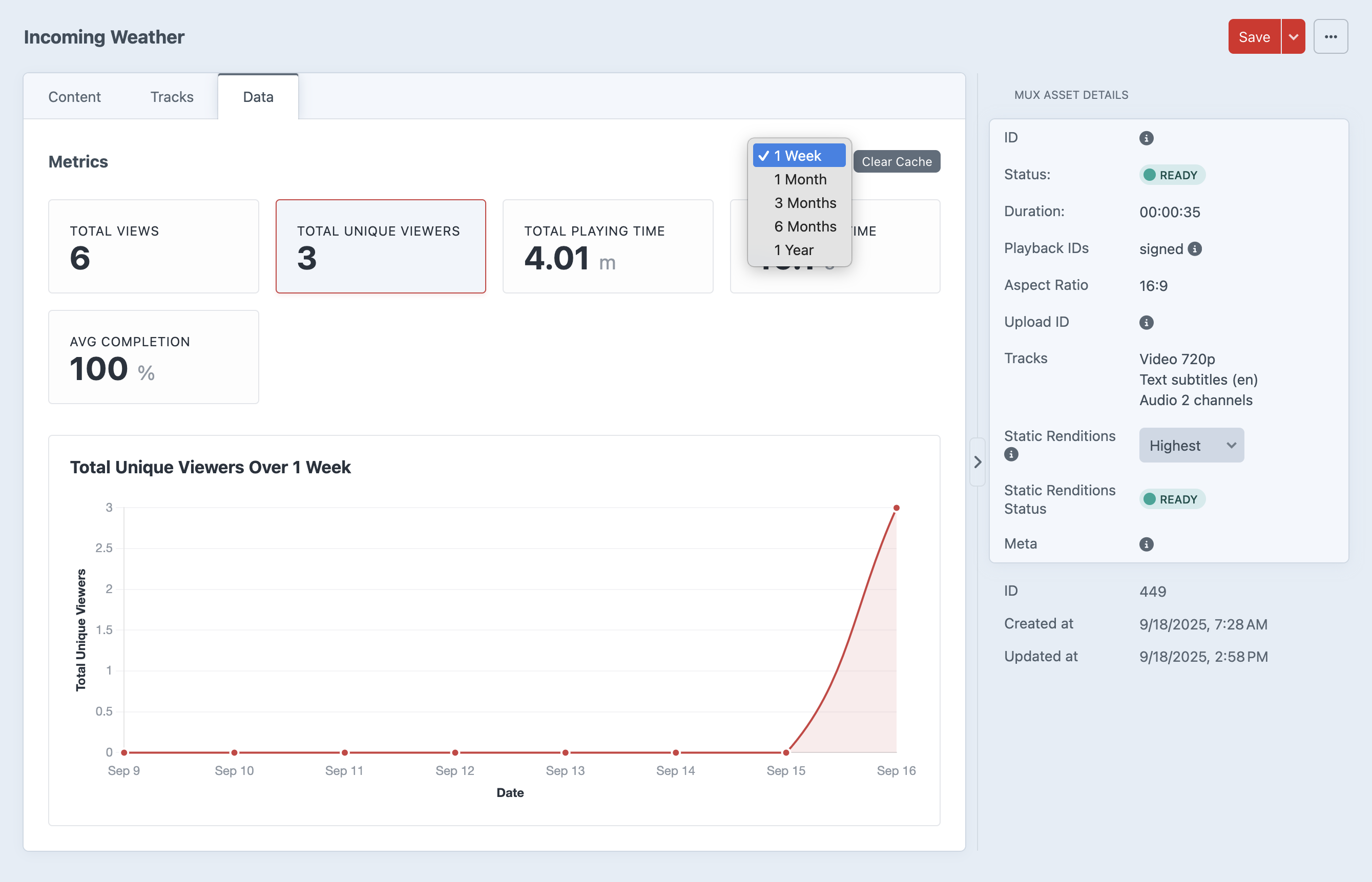Click the info icon under Static Renditions

[x=1011, y=454]
